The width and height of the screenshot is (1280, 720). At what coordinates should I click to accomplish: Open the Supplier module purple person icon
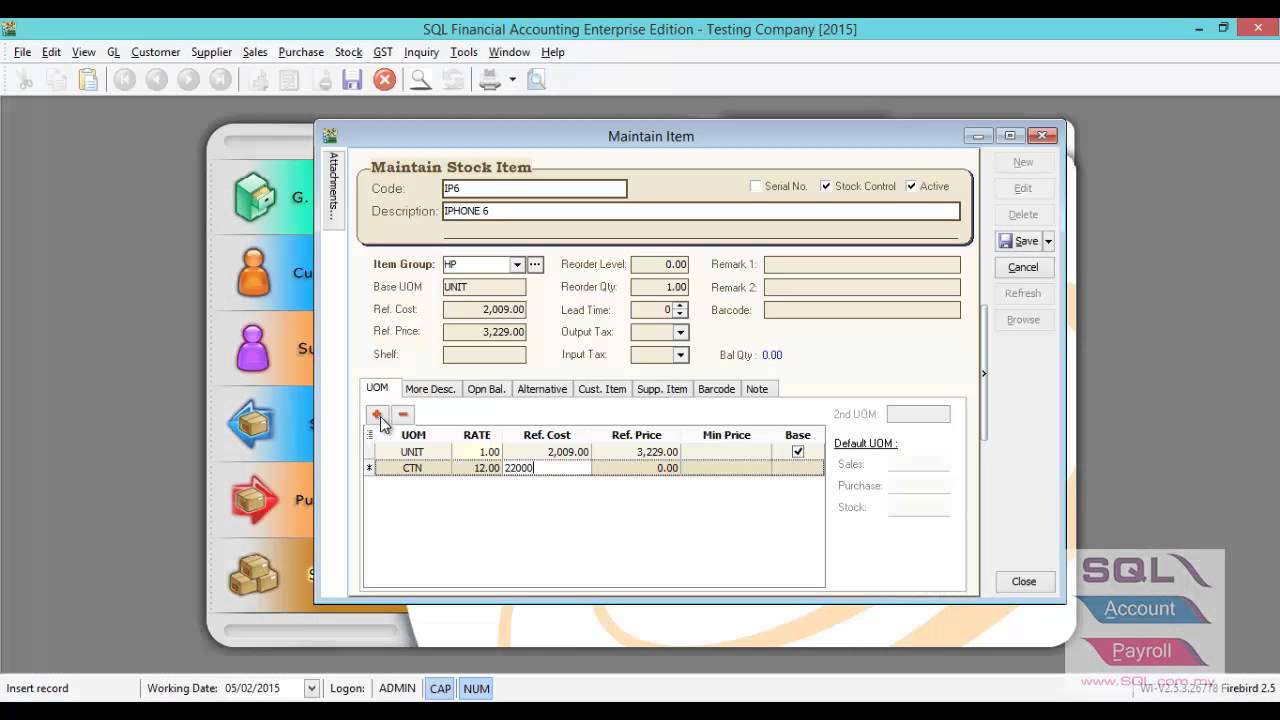click(254, 348)
